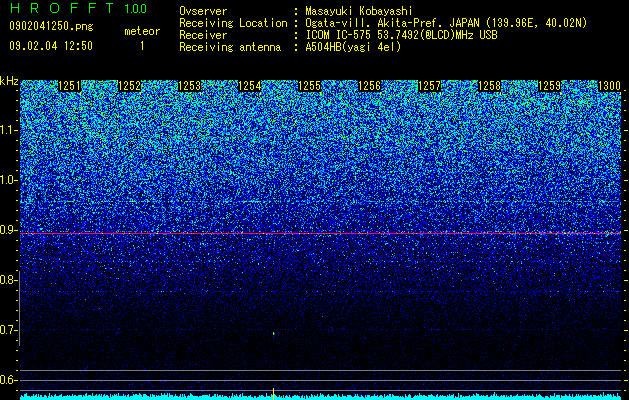Click the 1251 time marker label
This screenshot has height=400, width=629.
click(69, 86)
